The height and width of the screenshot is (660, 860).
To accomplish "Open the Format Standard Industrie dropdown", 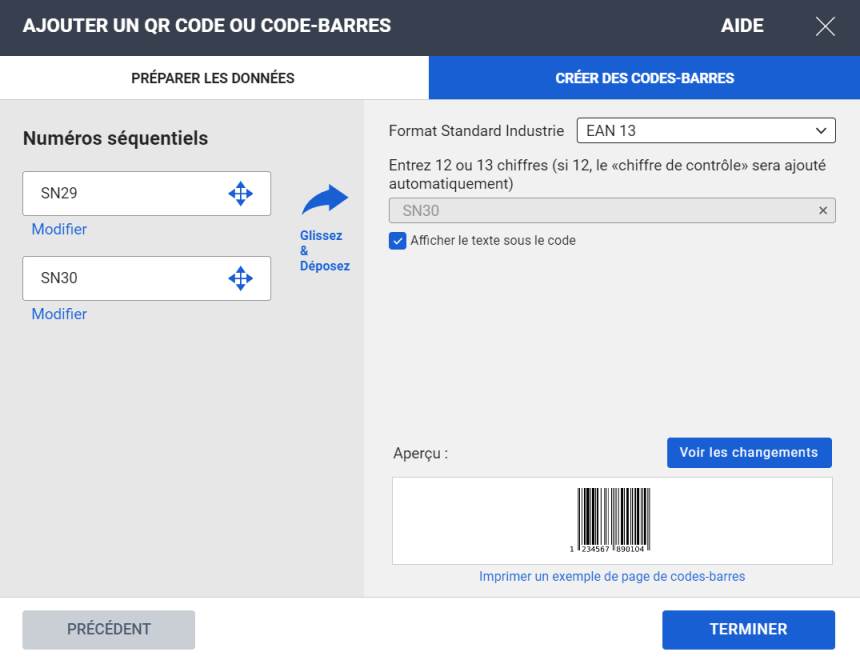I will coord(705,130).
